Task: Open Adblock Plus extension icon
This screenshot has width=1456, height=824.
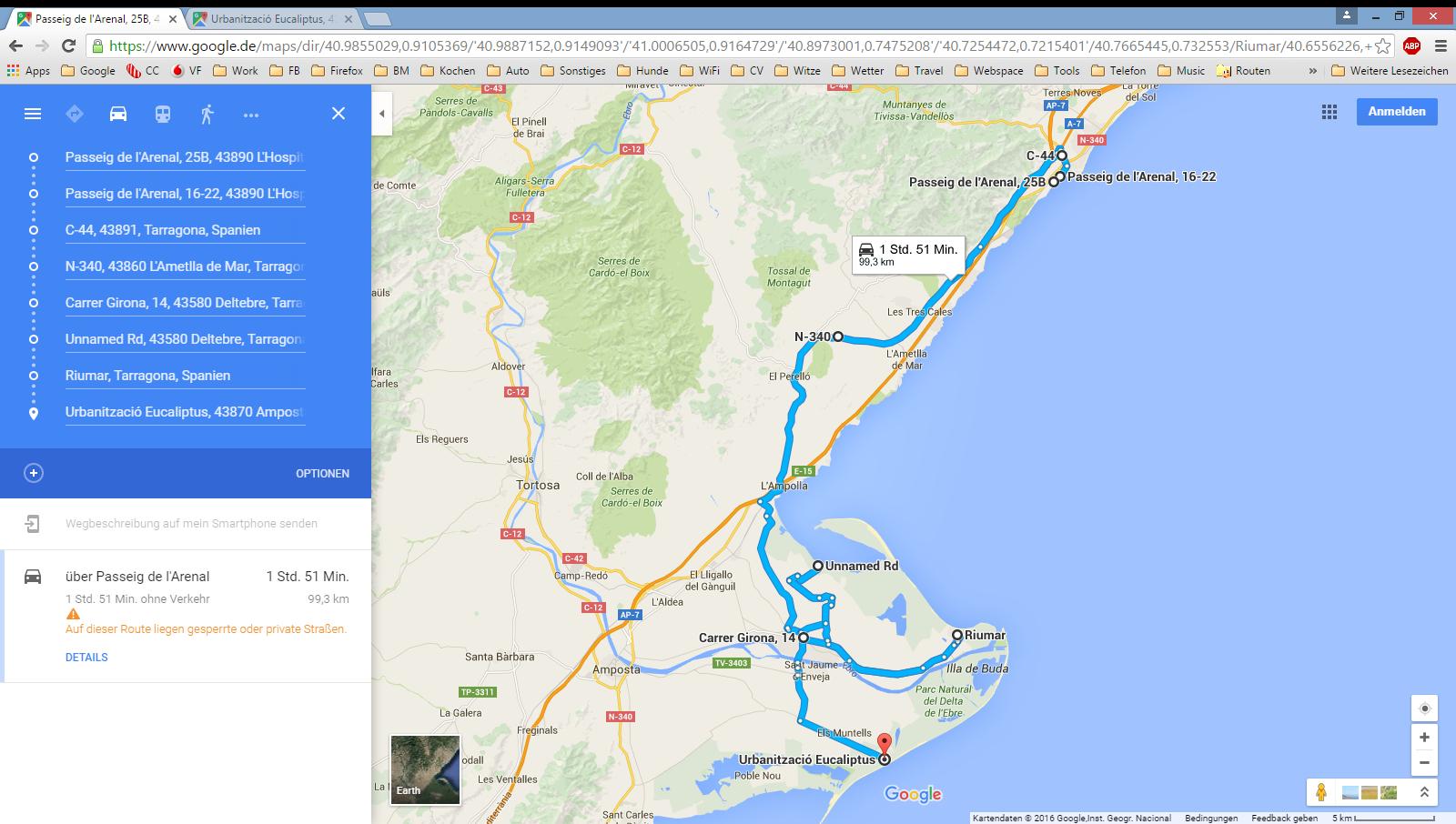Action: point(1411,45)
